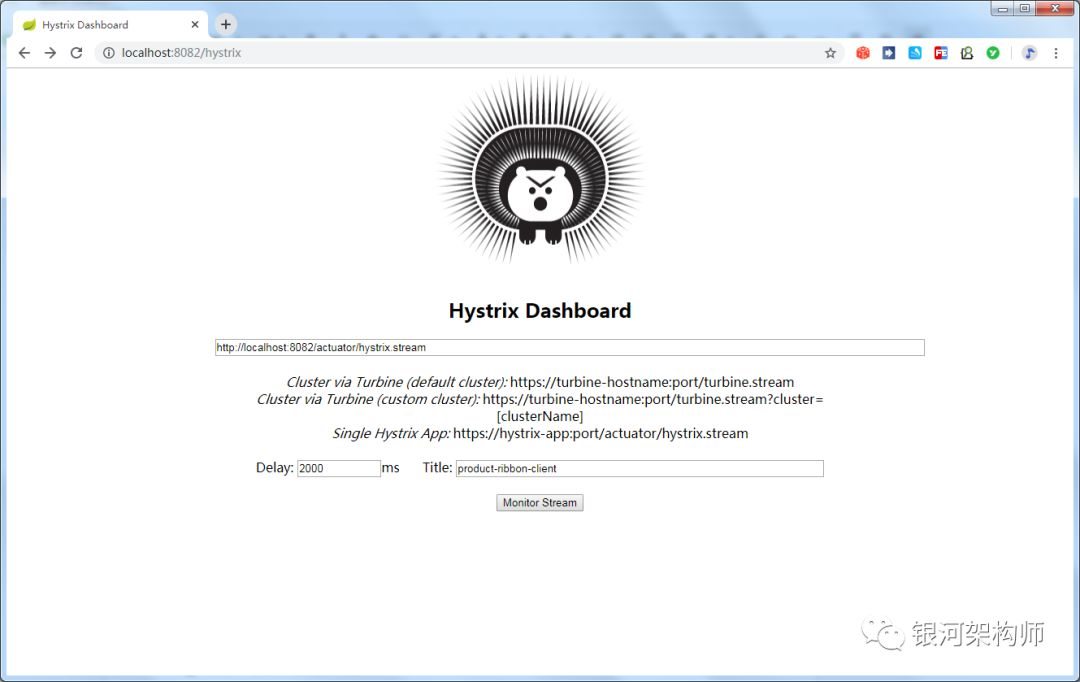Click the Evernote-style clipper extension icon

click(967, 53)
